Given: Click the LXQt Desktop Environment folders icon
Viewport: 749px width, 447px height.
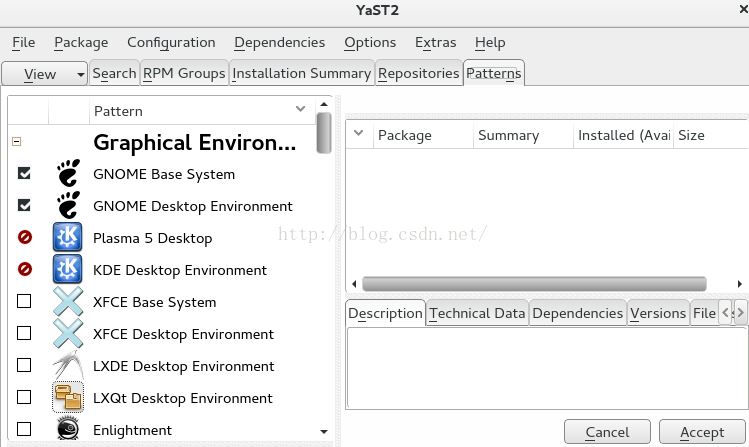Looking at the screenshot, I should tap(68, 397).
